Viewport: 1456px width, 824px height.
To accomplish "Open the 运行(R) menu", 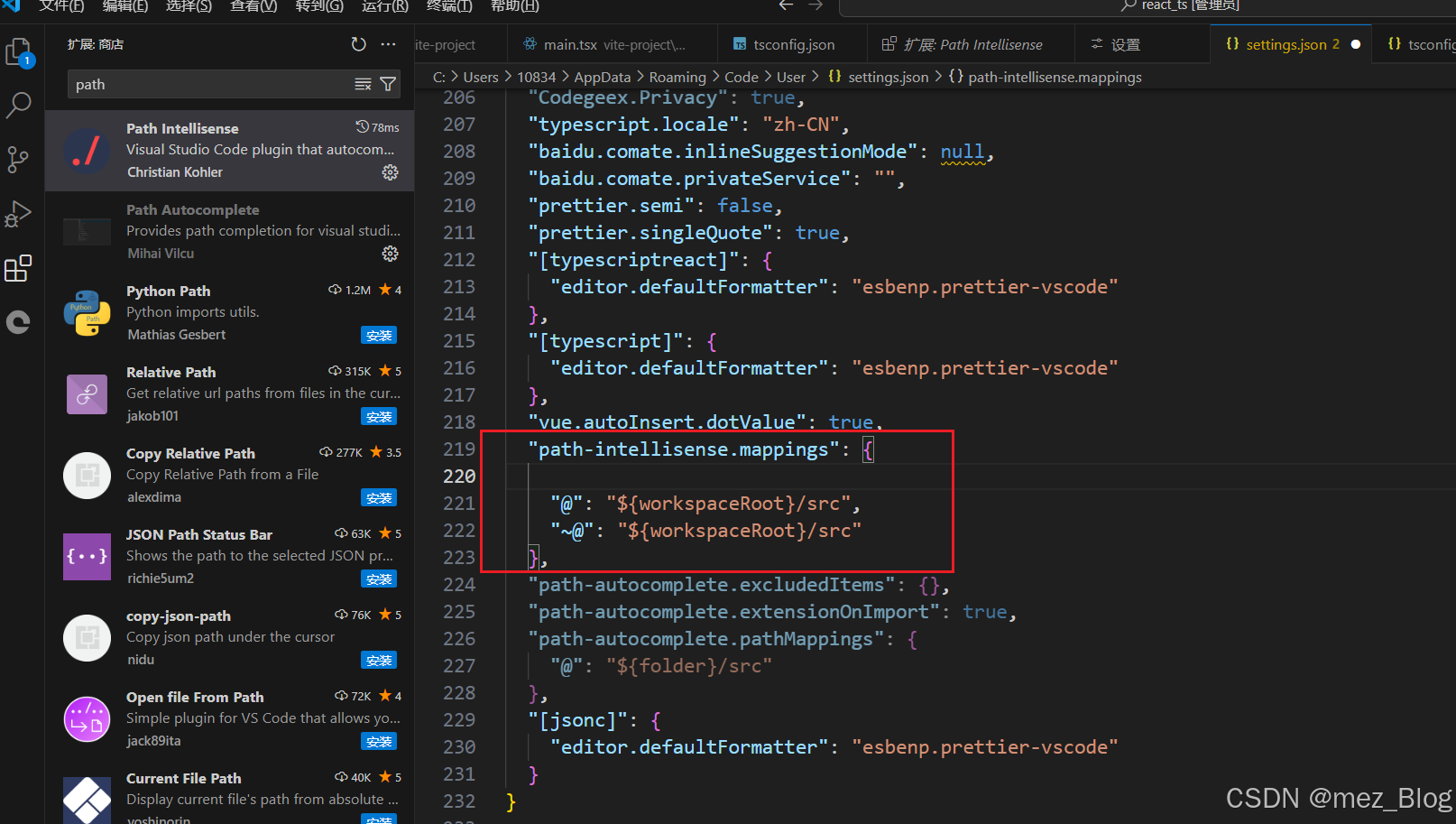I will [x=385, y=6].
